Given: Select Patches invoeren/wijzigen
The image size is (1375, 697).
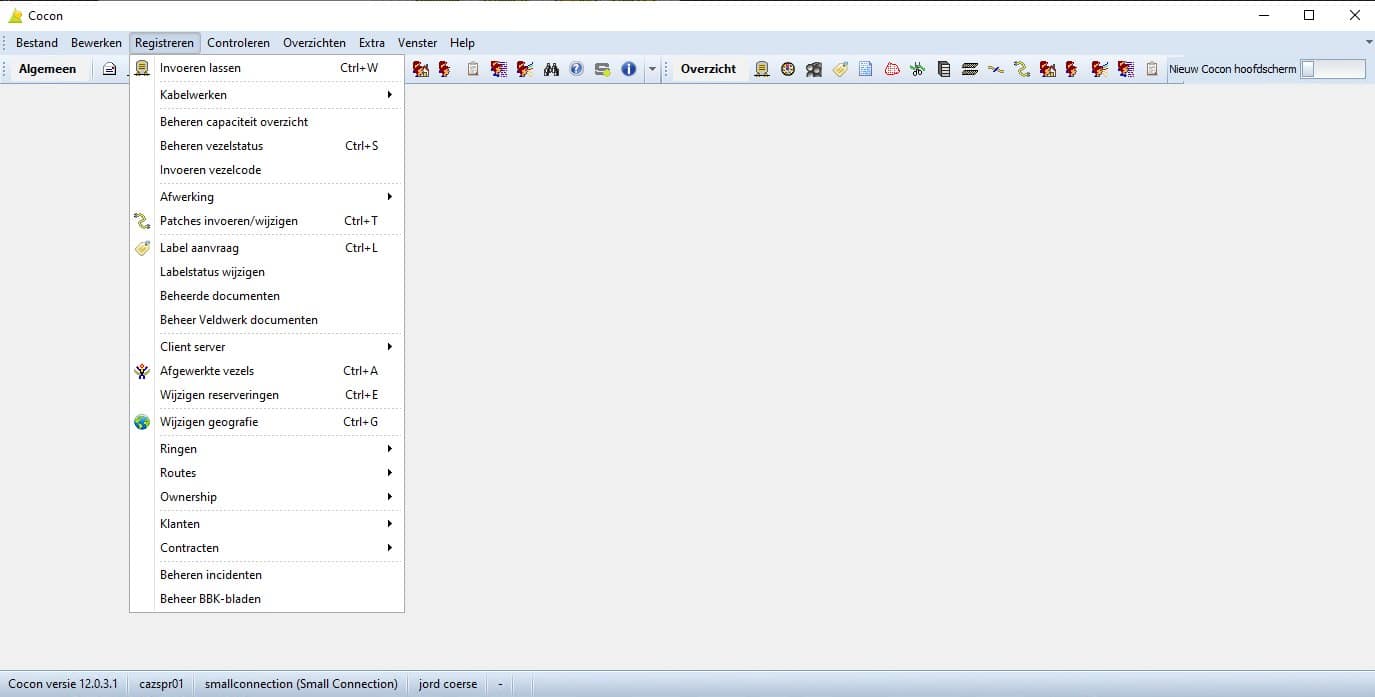Looking at the screenshot, I should (x=267, y=221).
